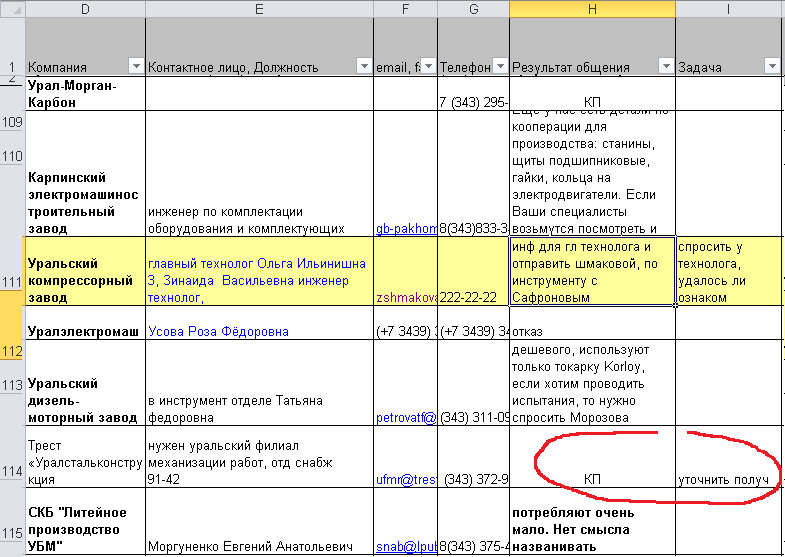
Task: Select cell потребляют очень мало
Action: (592, 521)
